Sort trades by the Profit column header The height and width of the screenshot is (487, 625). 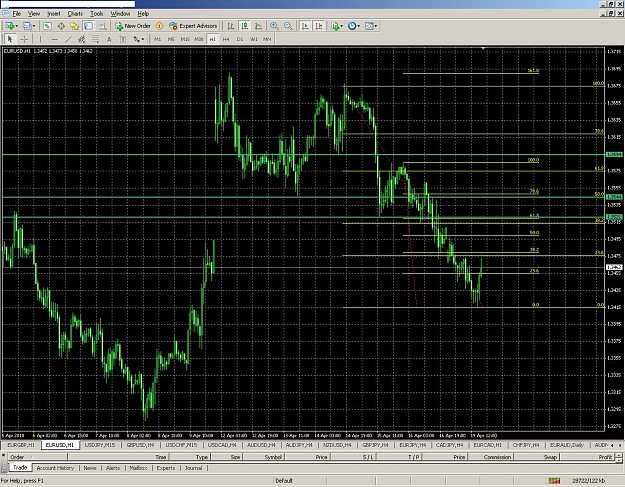pos(588,457)
